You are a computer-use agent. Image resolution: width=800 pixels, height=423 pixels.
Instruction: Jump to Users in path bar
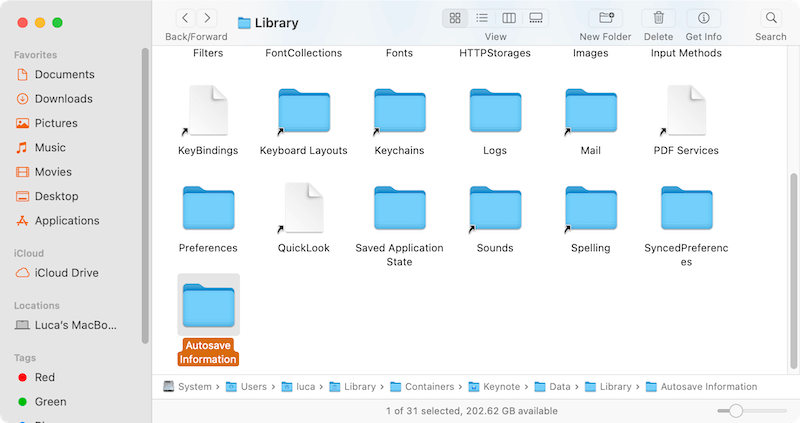[x=252, y=387]
